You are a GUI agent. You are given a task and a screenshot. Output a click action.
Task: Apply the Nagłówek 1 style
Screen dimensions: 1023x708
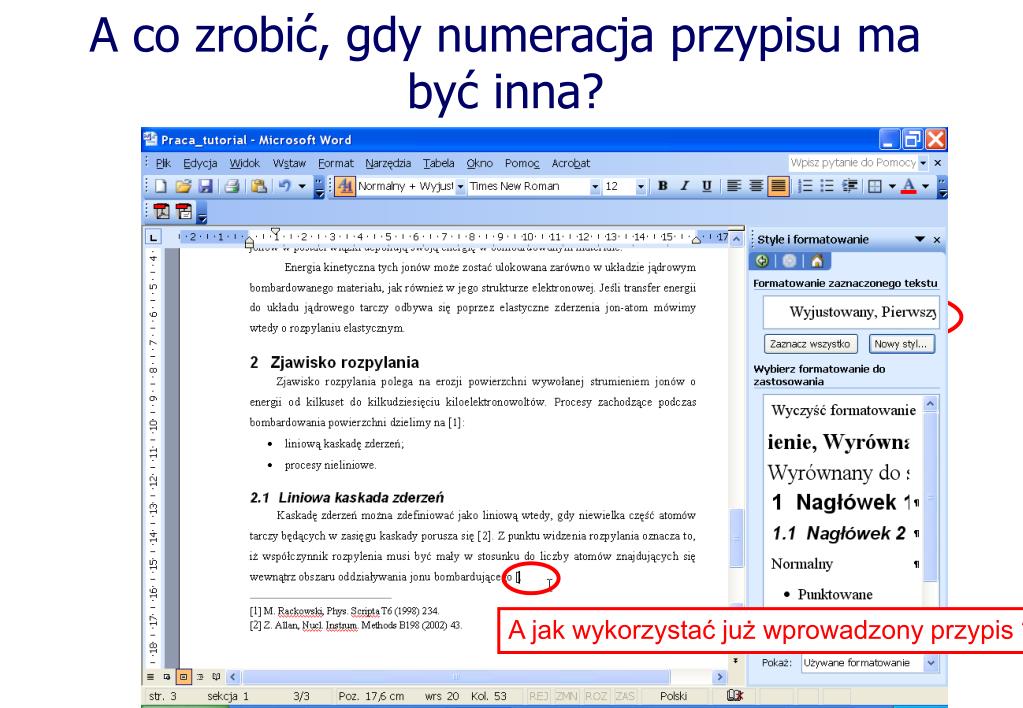[x=844, y=502]
